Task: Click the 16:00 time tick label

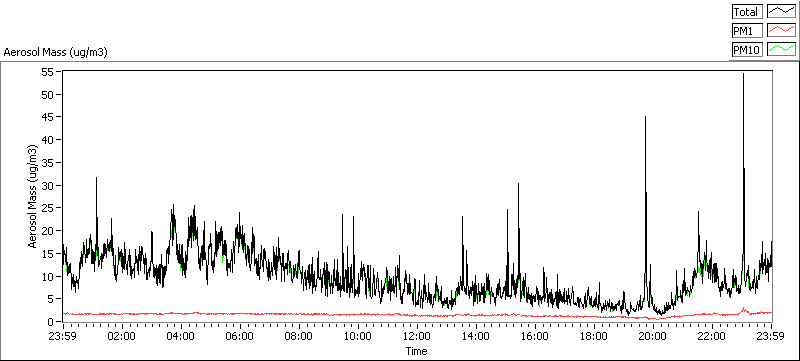Action: pyautogui.click(x=535, y=336)
